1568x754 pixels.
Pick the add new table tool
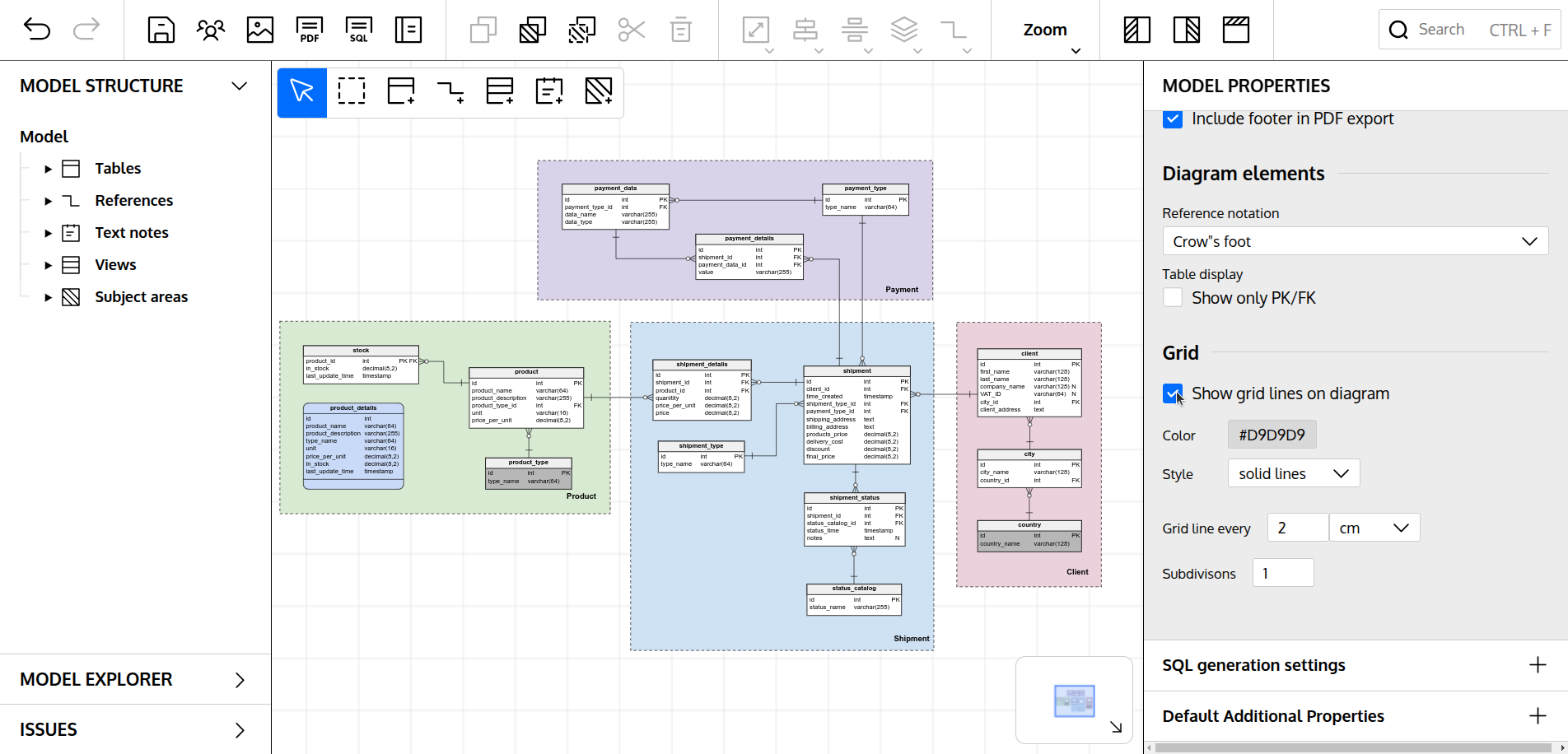pos(401,91)
